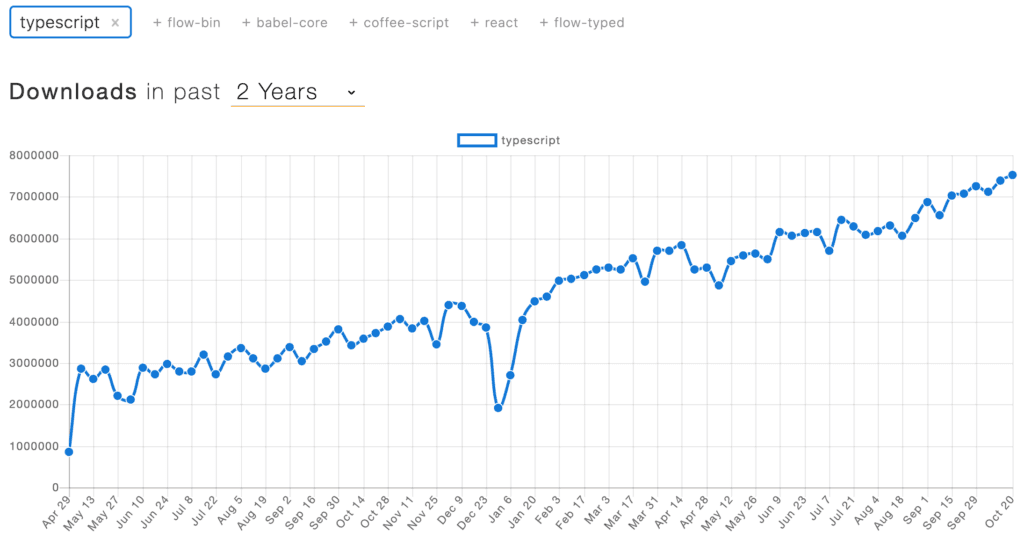The width and height of the screenshot is (1024, 538).
Task: Add flow-bin package to comparison
Action: (x=187, y=23)
